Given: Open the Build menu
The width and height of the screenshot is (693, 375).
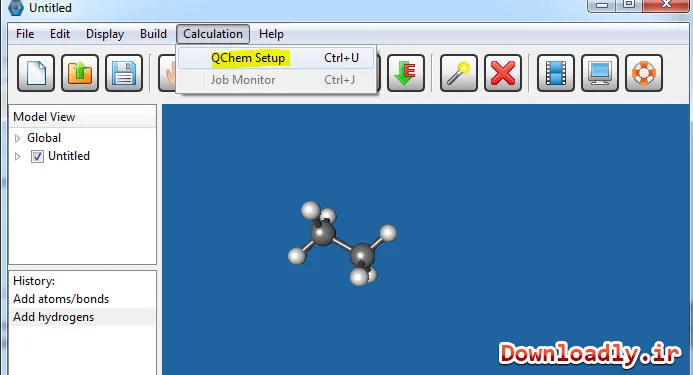Looking at the screenshot, I should [x=153, y=34].
